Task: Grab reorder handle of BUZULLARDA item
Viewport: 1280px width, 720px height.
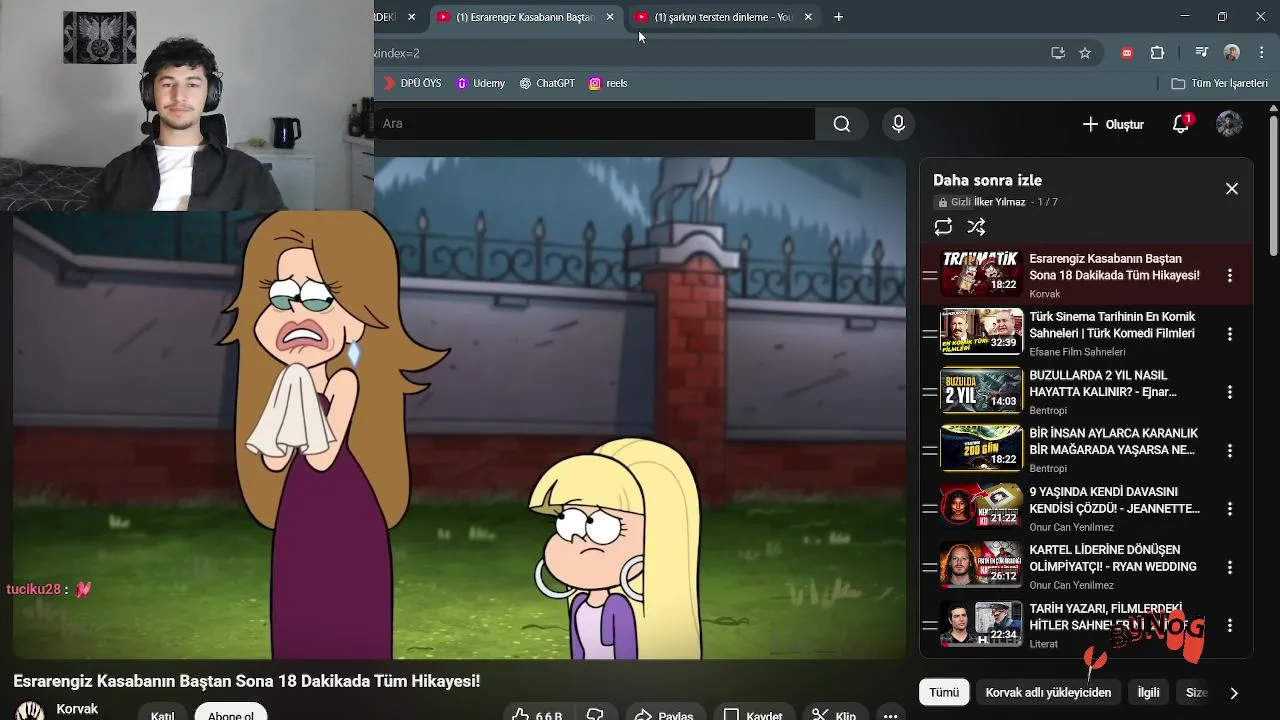Action: click(x=930, y=391)
